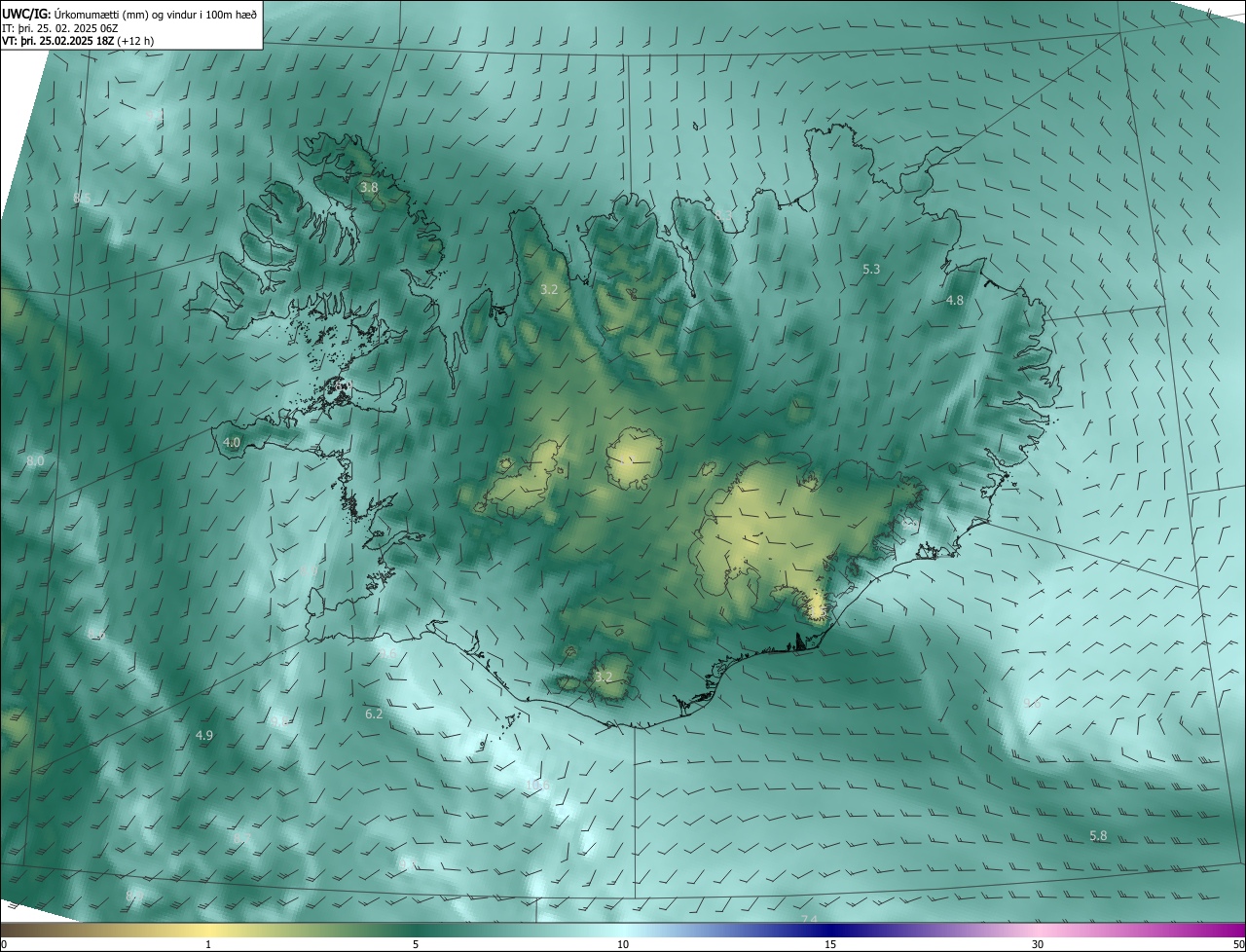This screenshot has width=1246, height=952.
Task: Click the colorbar tick label 30
Action: [1038, 944]
